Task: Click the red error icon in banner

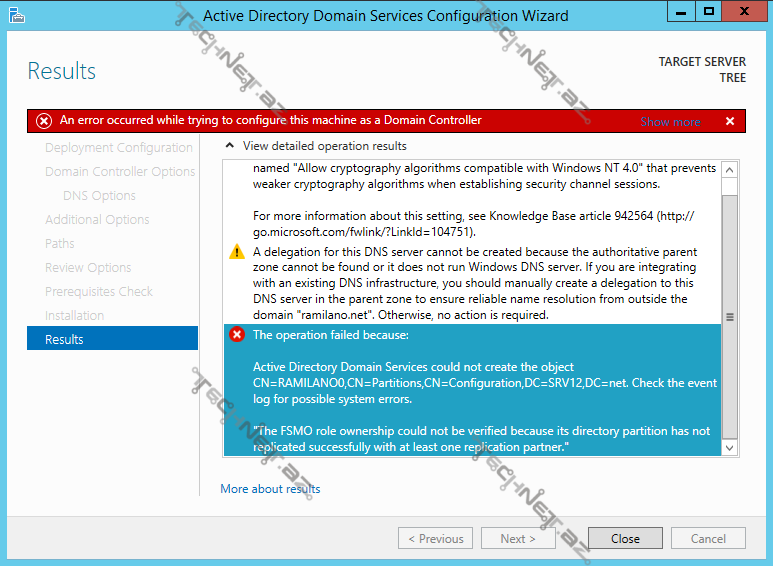Action: click(44, 121)
